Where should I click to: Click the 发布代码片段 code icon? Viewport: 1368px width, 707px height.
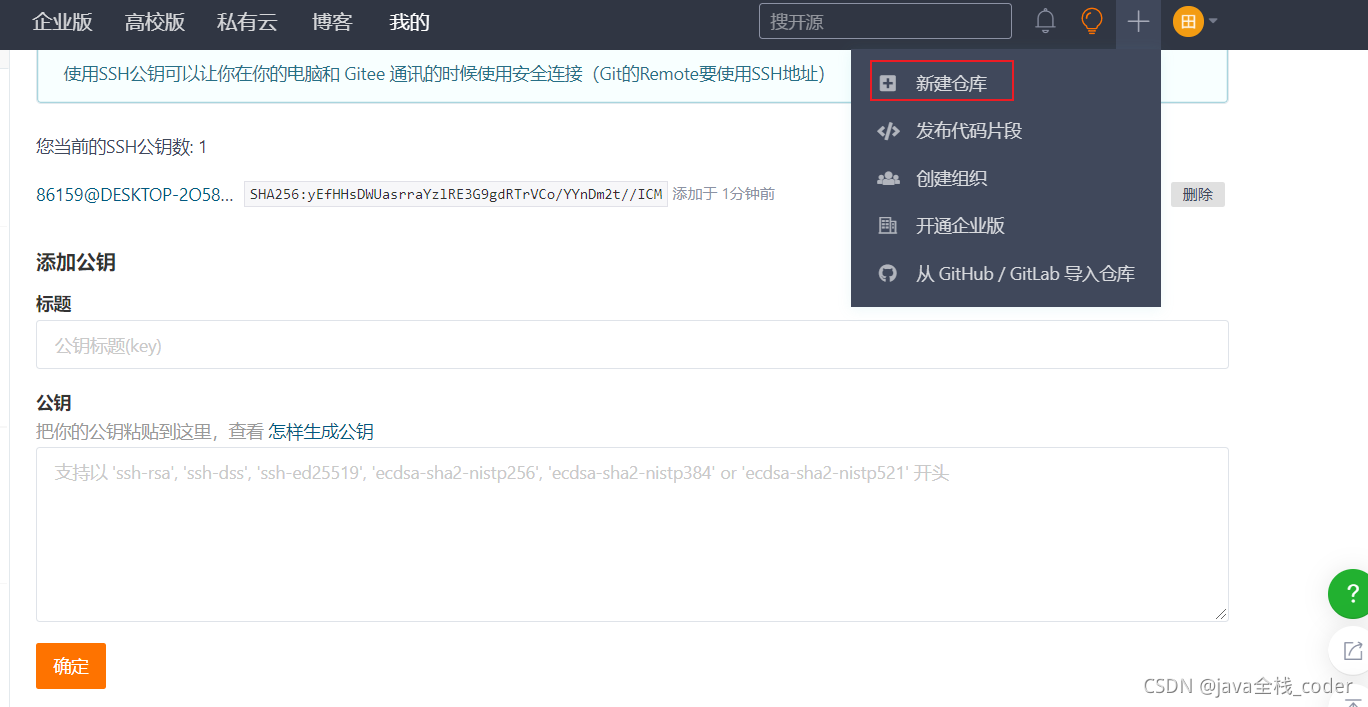[888, 131]
